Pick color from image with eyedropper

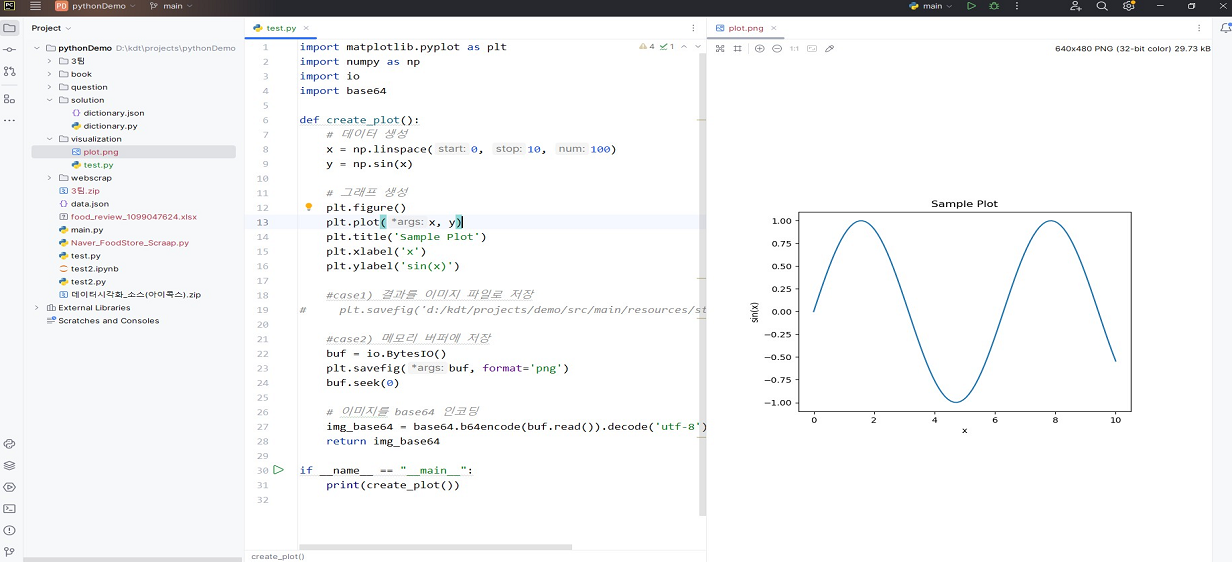(x=829, y=48)
